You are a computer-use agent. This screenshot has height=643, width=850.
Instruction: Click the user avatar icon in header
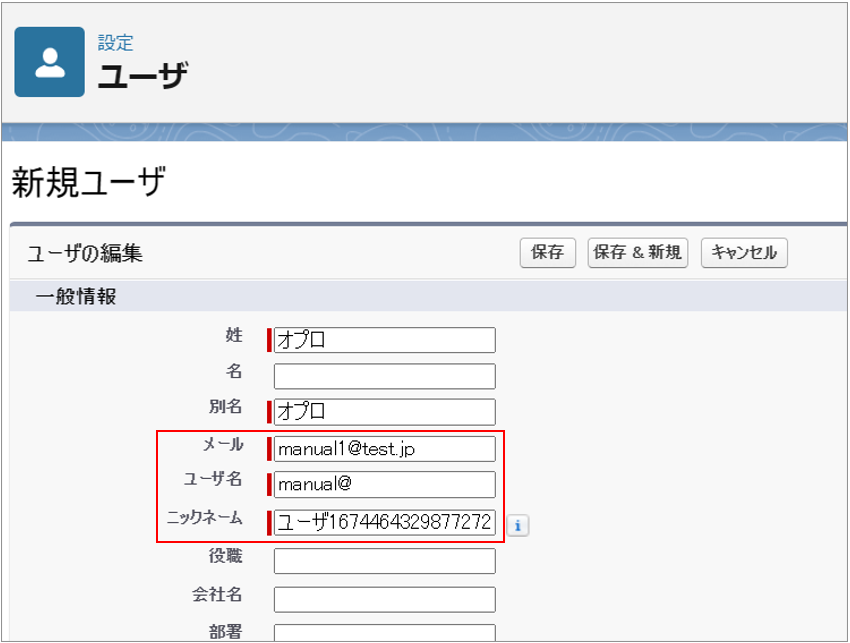[x=49, y=62]
